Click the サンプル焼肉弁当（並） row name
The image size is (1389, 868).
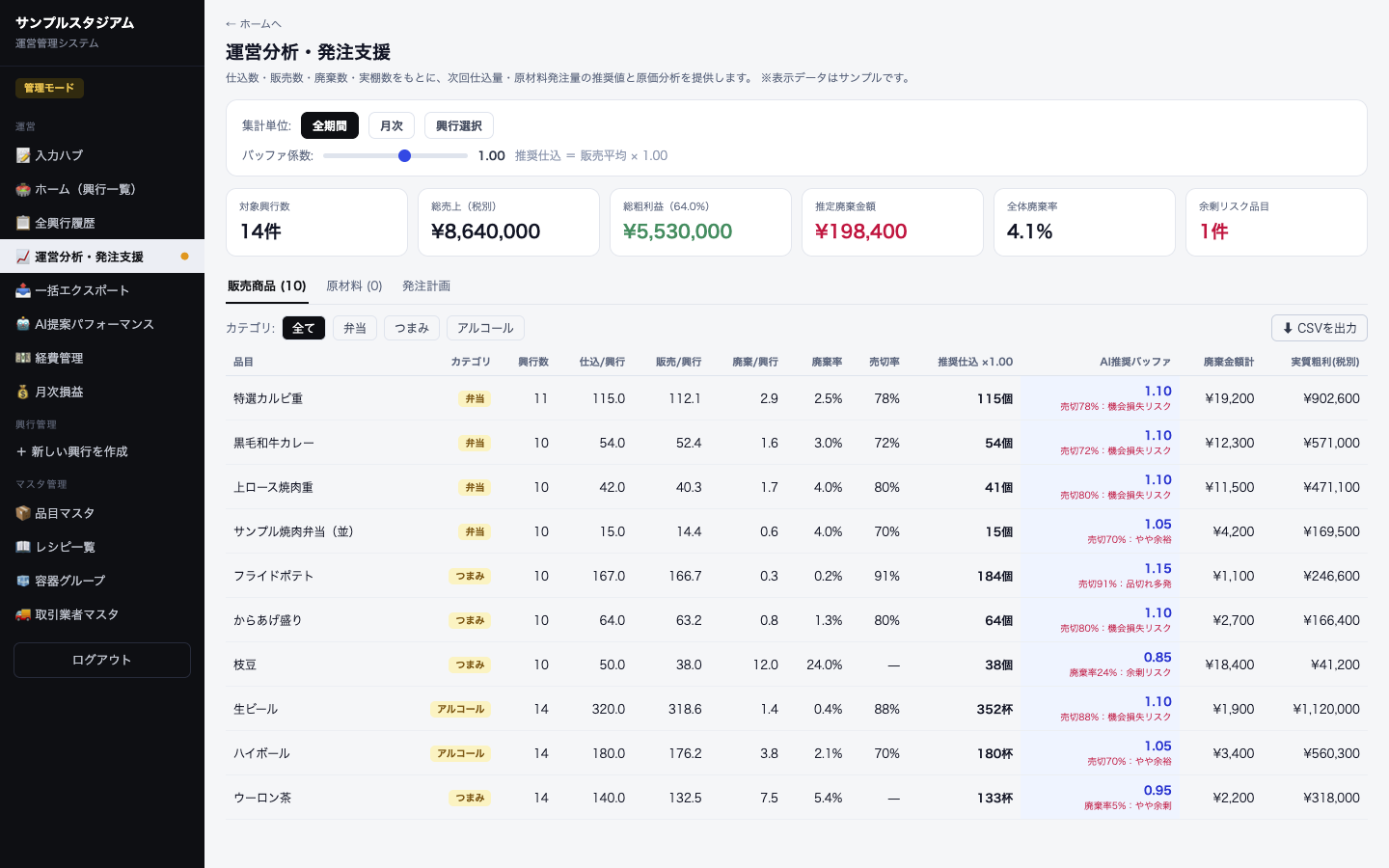(294, 531)
